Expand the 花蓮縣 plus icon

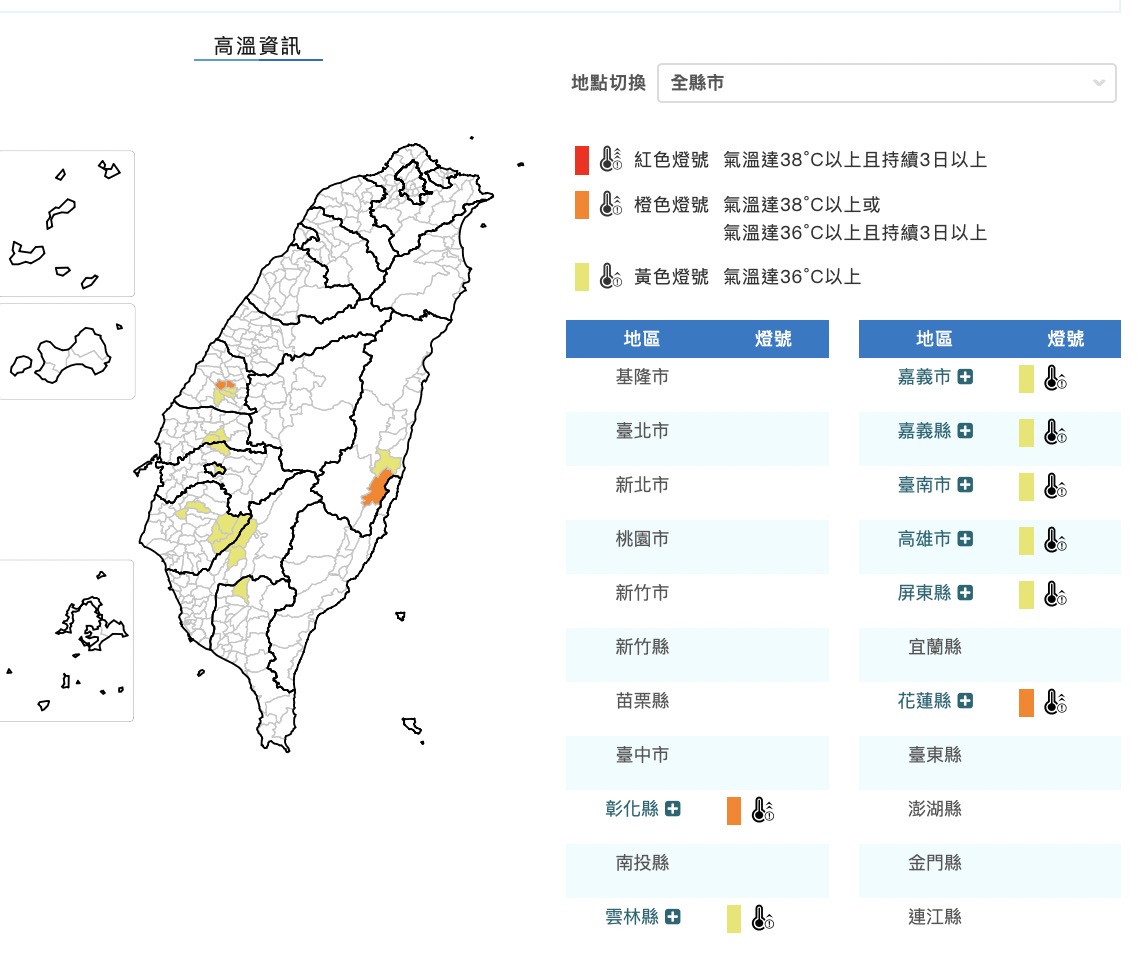coord(965,701)
